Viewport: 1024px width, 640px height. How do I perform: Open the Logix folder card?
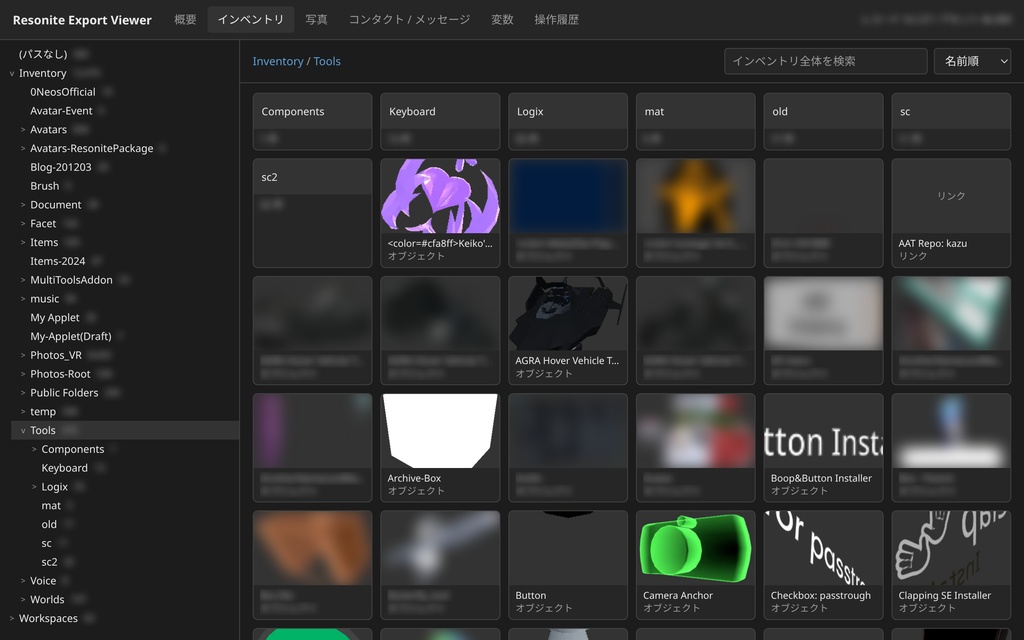[568, 121]
